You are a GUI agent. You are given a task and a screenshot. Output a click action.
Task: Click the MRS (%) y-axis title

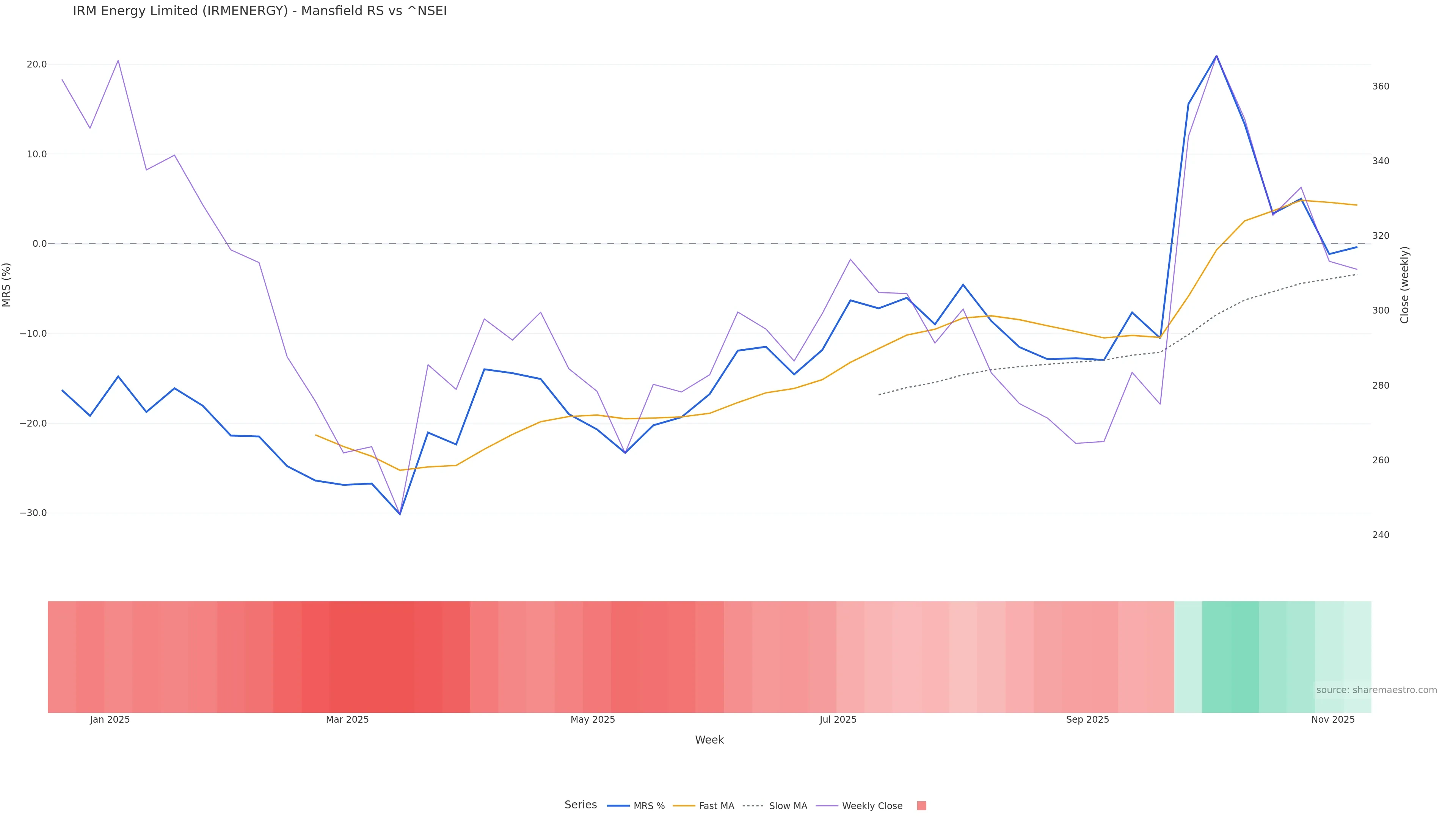point(7,285)
